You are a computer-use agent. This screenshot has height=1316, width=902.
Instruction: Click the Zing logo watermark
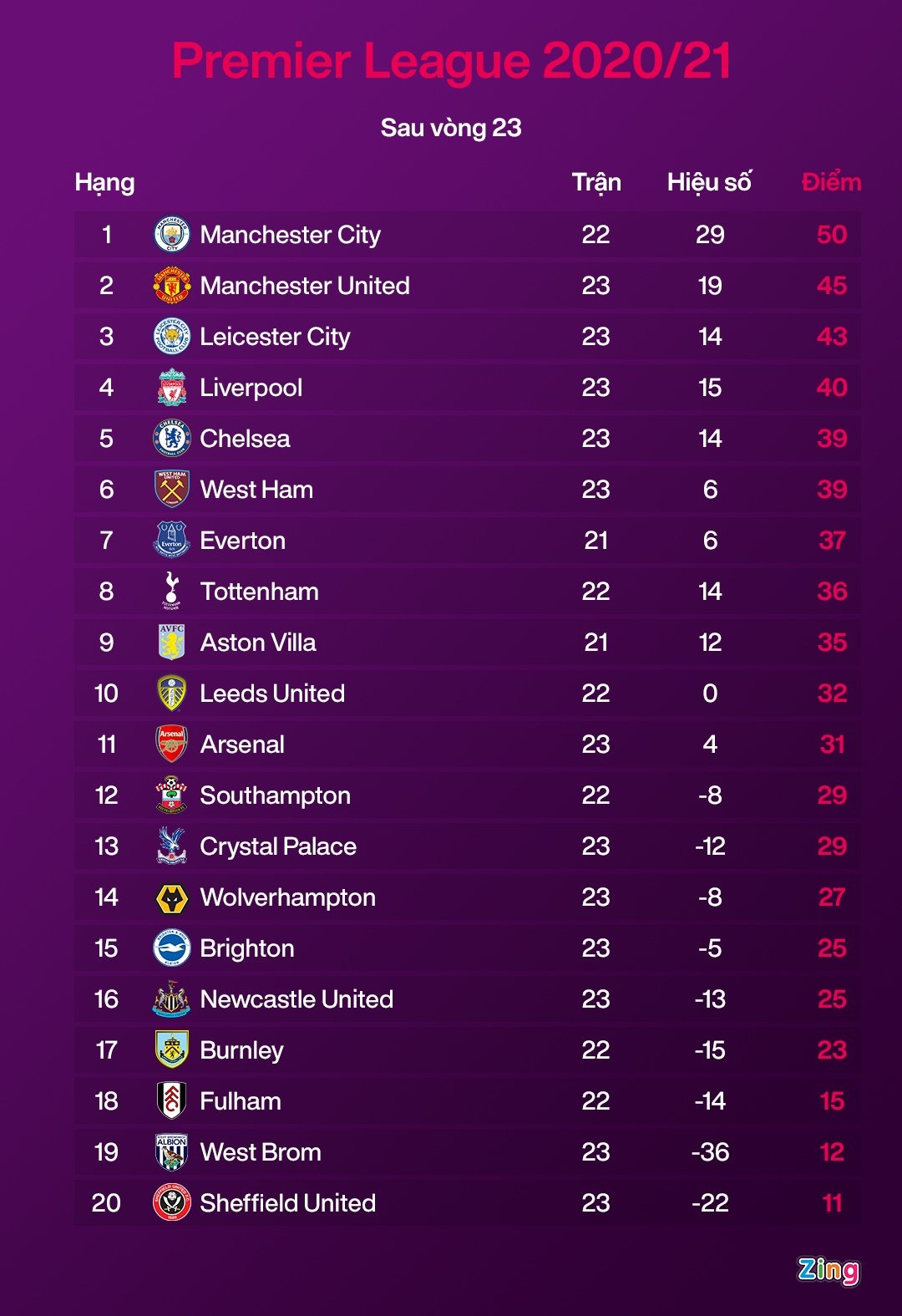coord(828,1270)
